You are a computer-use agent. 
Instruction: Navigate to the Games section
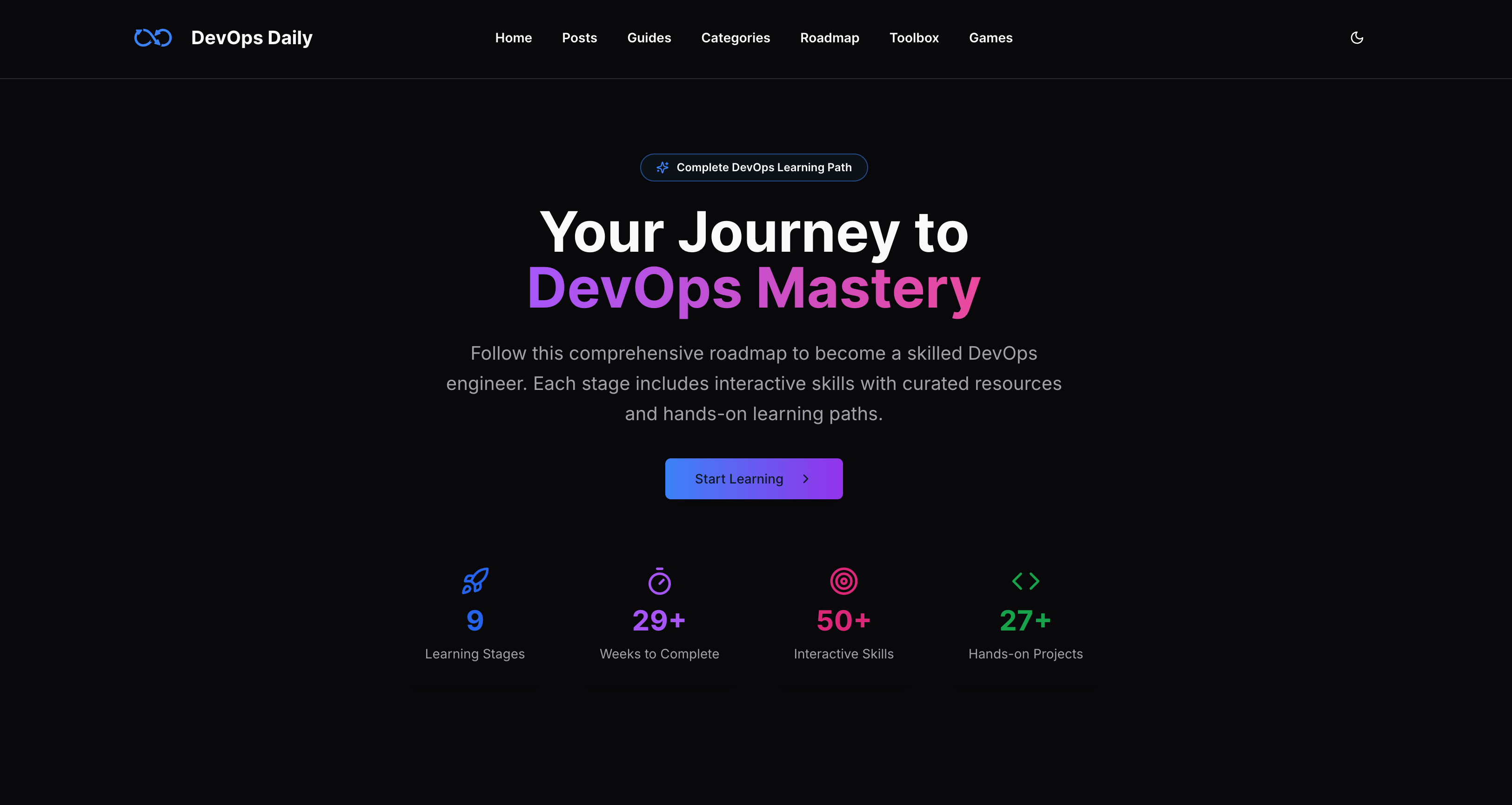pos(990,38)
